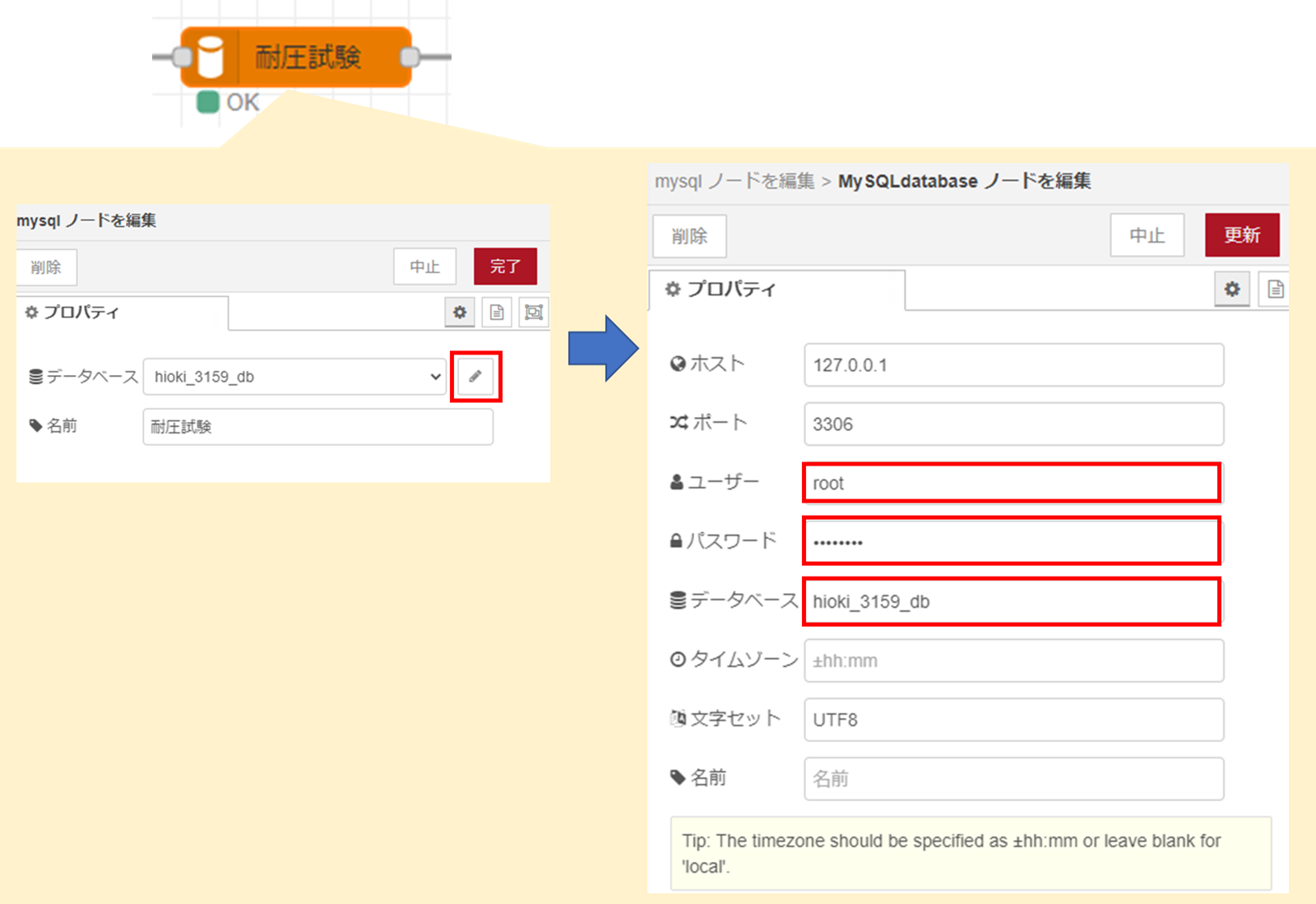Click the ポート field with 3306
This screenshot has height=904, width=1316.
pyautogui.click(x=1013, y=424)
